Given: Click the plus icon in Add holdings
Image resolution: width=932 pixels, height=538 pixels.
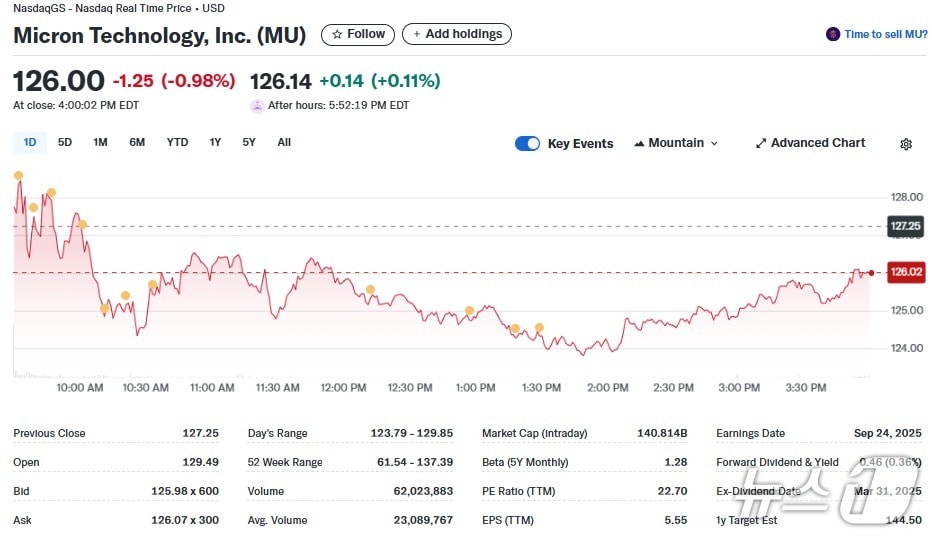Looking at the screenshot, I should 417,35.
